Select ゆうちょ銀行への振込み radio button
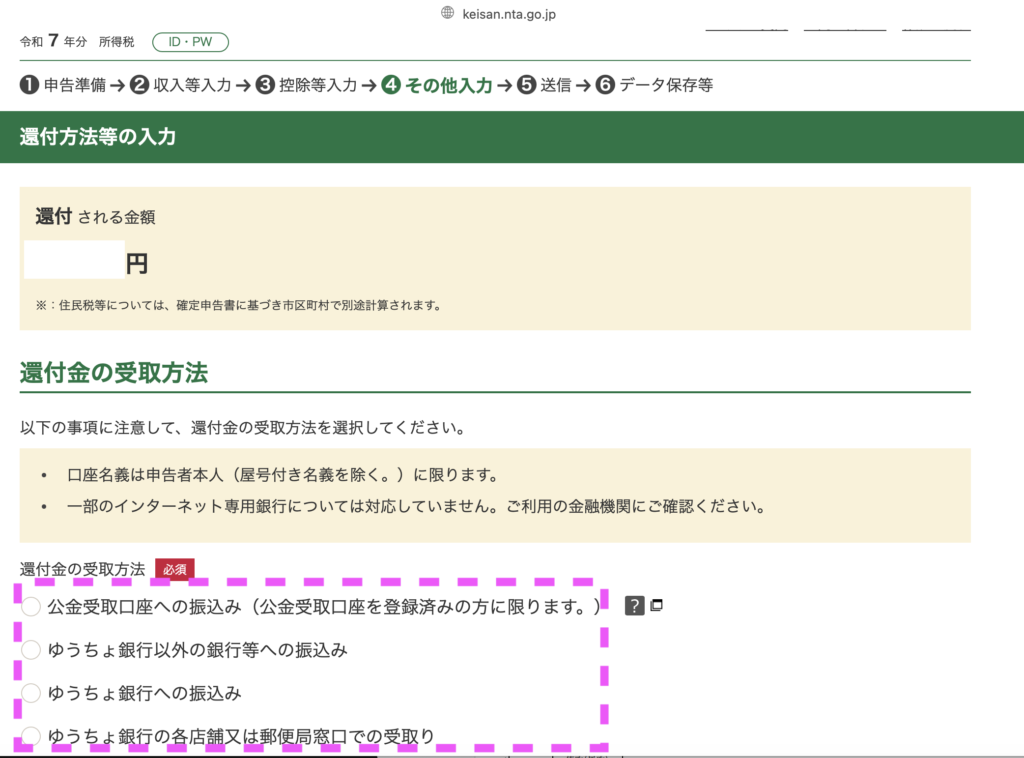 [x=31, y=693]
